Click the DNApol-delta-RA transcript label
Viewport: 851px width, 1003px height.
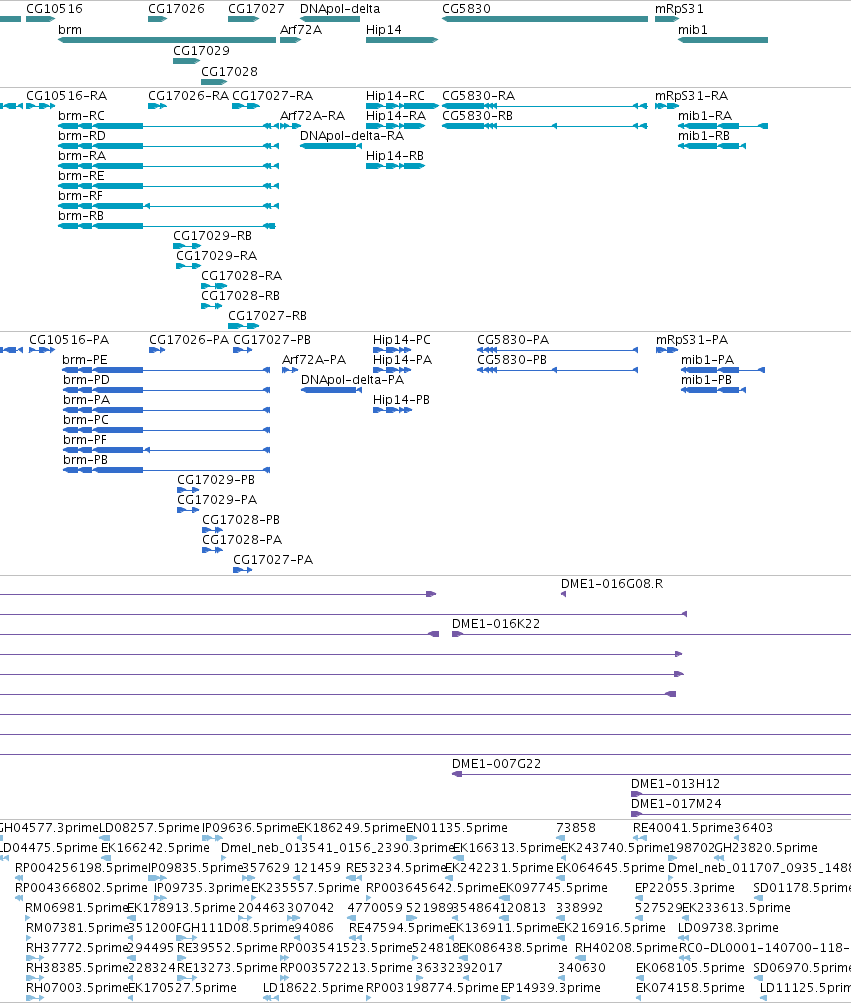352,136
